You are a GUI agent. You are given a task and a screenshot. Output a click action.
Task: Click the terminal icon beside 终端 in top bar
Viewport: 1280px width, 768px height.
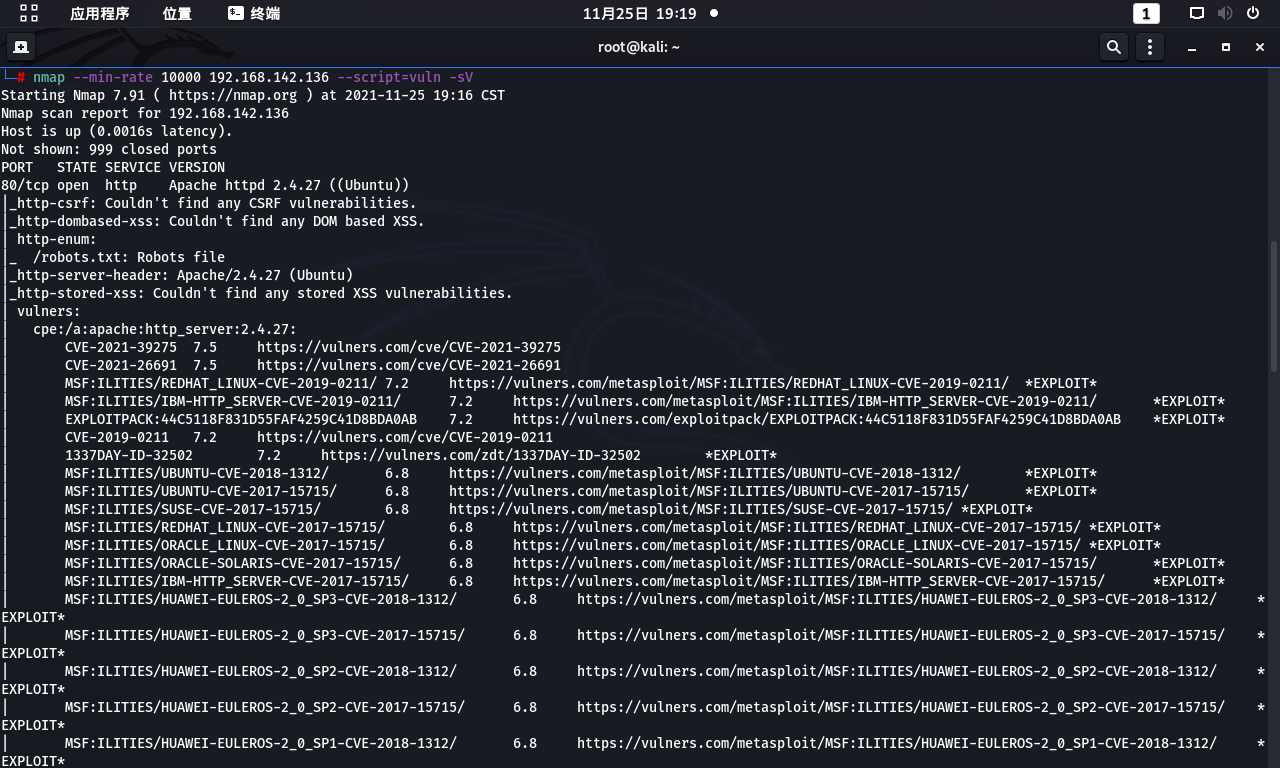click(x=233, y=13)
